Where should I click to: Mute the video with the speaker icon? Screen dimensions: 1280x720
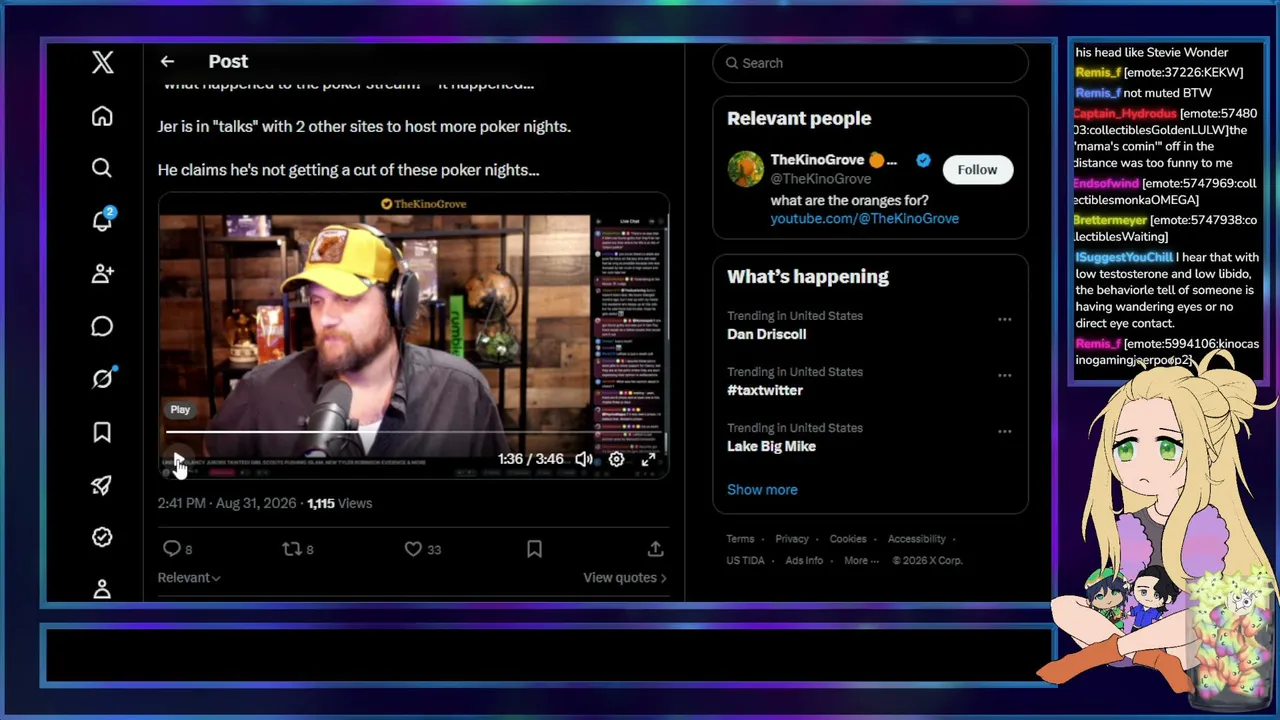coord(584,460)
